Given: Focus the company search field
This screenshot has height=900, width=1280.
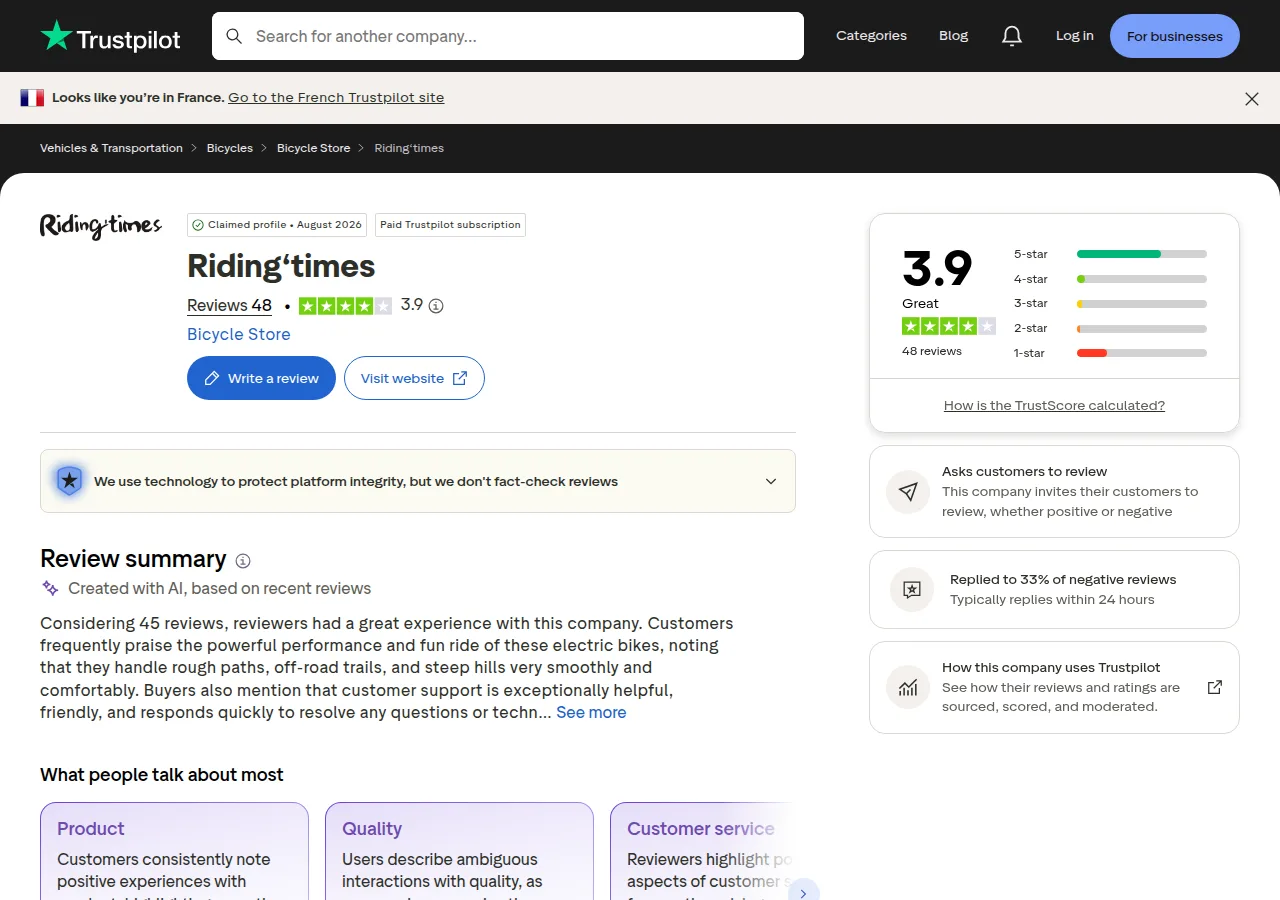Looking at the screenshot, I should click(508, 36).
